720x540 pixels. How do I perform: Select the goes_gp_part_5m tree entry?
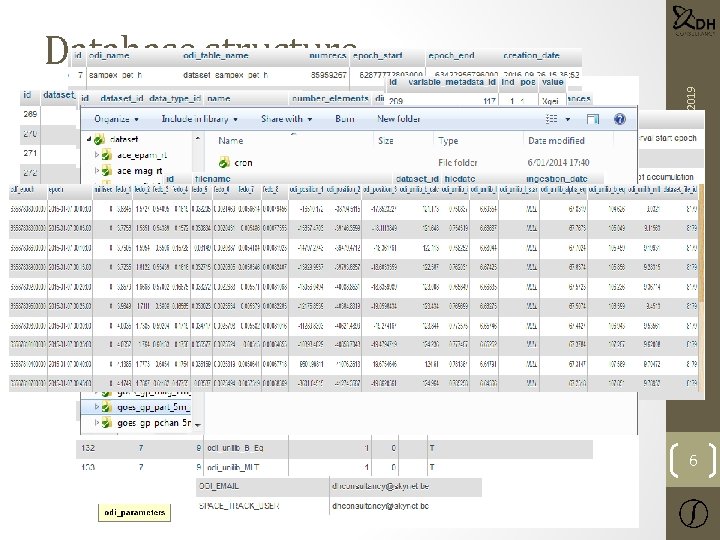153,407
